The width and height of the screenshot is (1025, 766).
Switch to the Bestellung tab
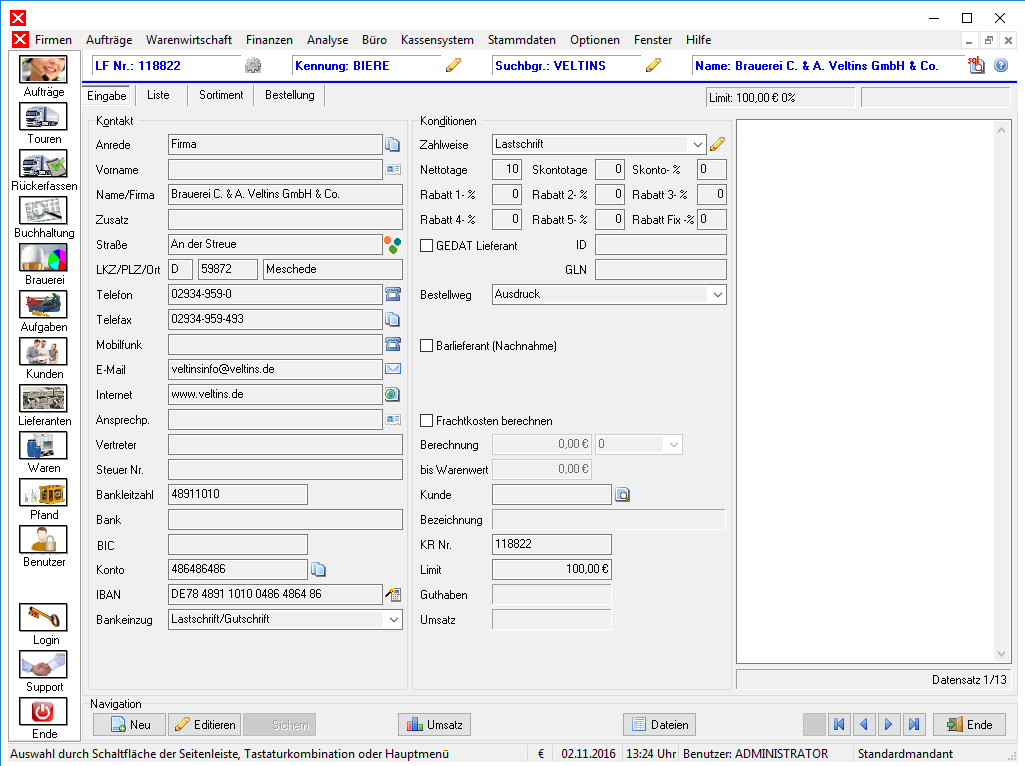pos(290,95)
